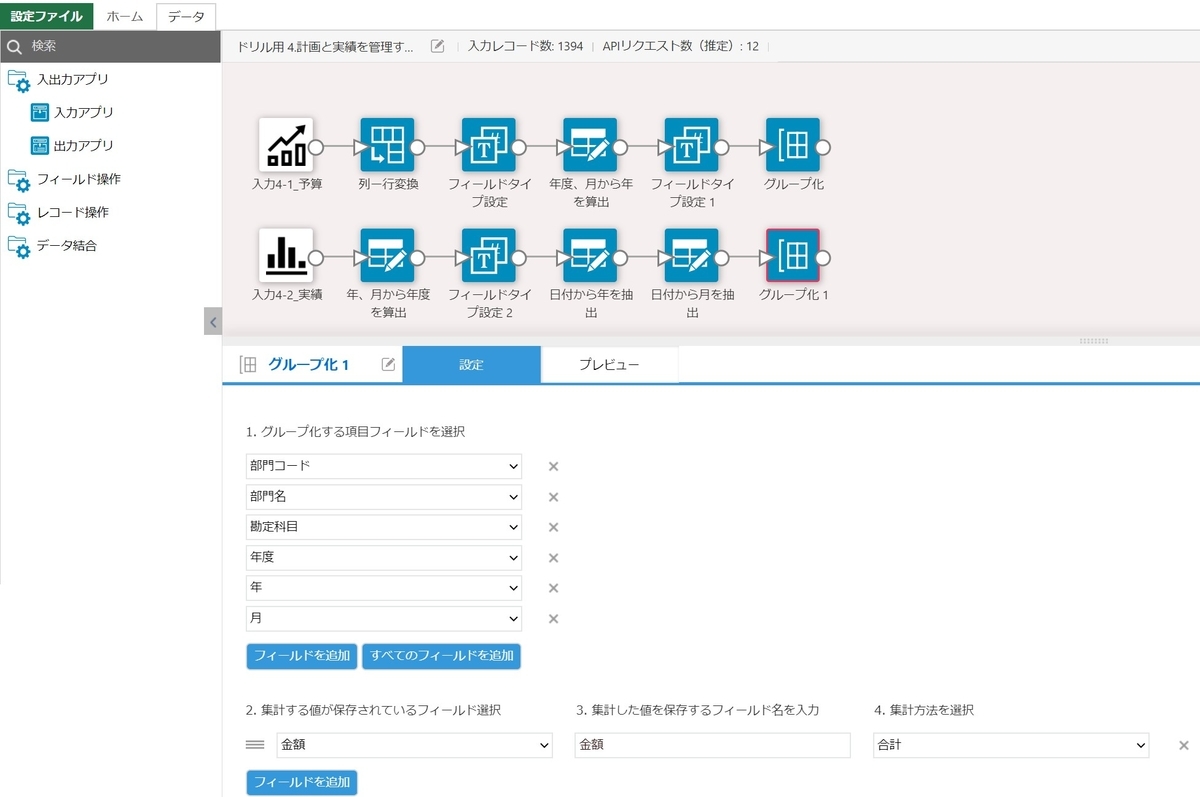
Task: Select 出力アプリ in the sidebar
Action: 72,145
